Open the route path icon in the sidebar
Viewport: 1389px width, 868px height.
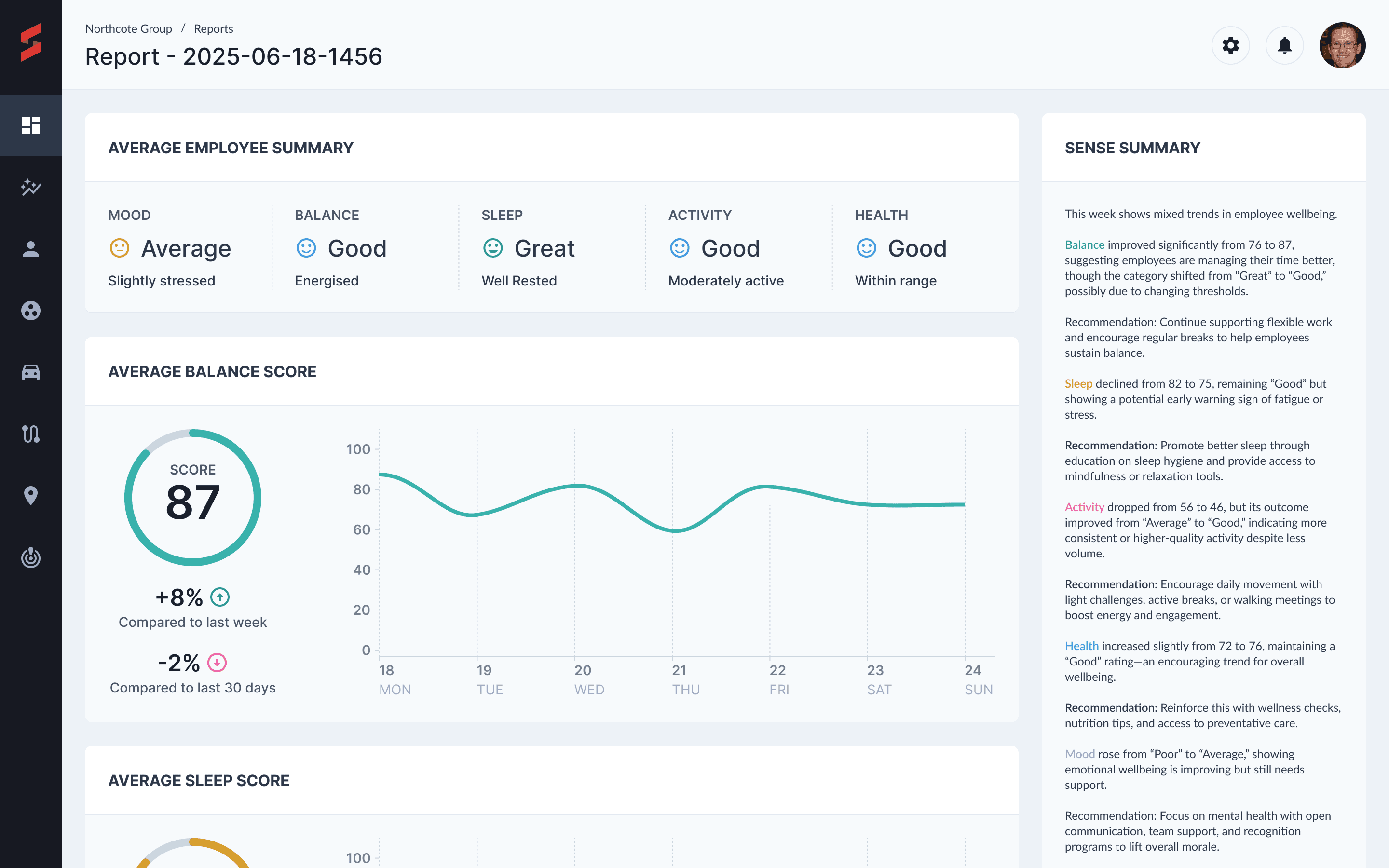click(x=31, y=434)
